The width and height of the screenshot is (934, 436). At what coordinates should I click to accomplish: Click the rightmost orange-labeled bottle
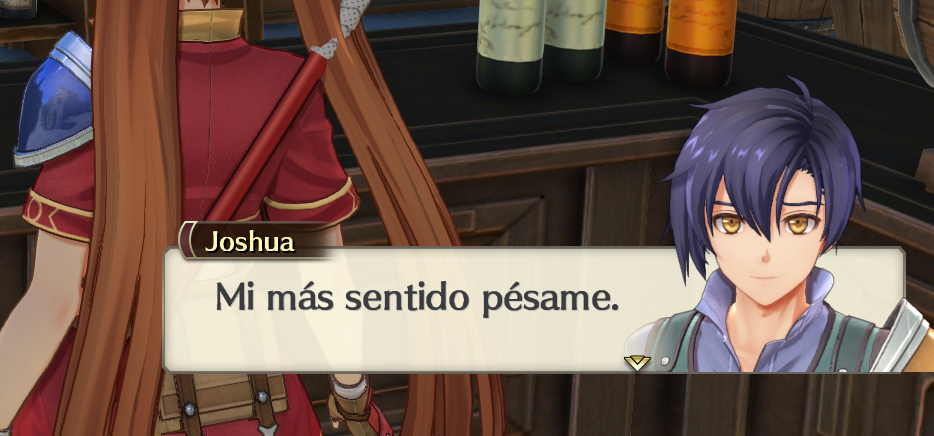(x=700, y=42)
